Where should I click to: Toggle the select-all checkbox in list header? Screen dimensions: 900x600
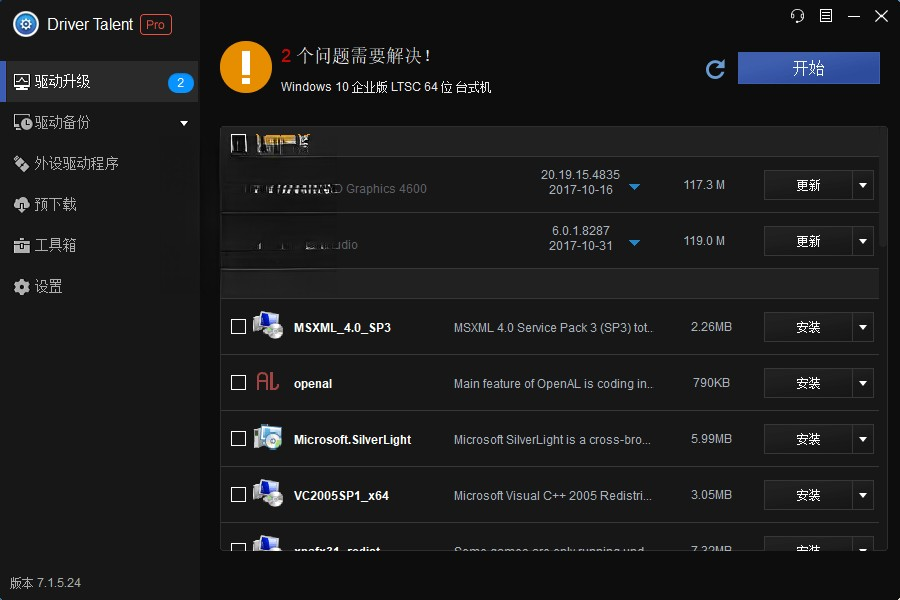coord(239,144)
